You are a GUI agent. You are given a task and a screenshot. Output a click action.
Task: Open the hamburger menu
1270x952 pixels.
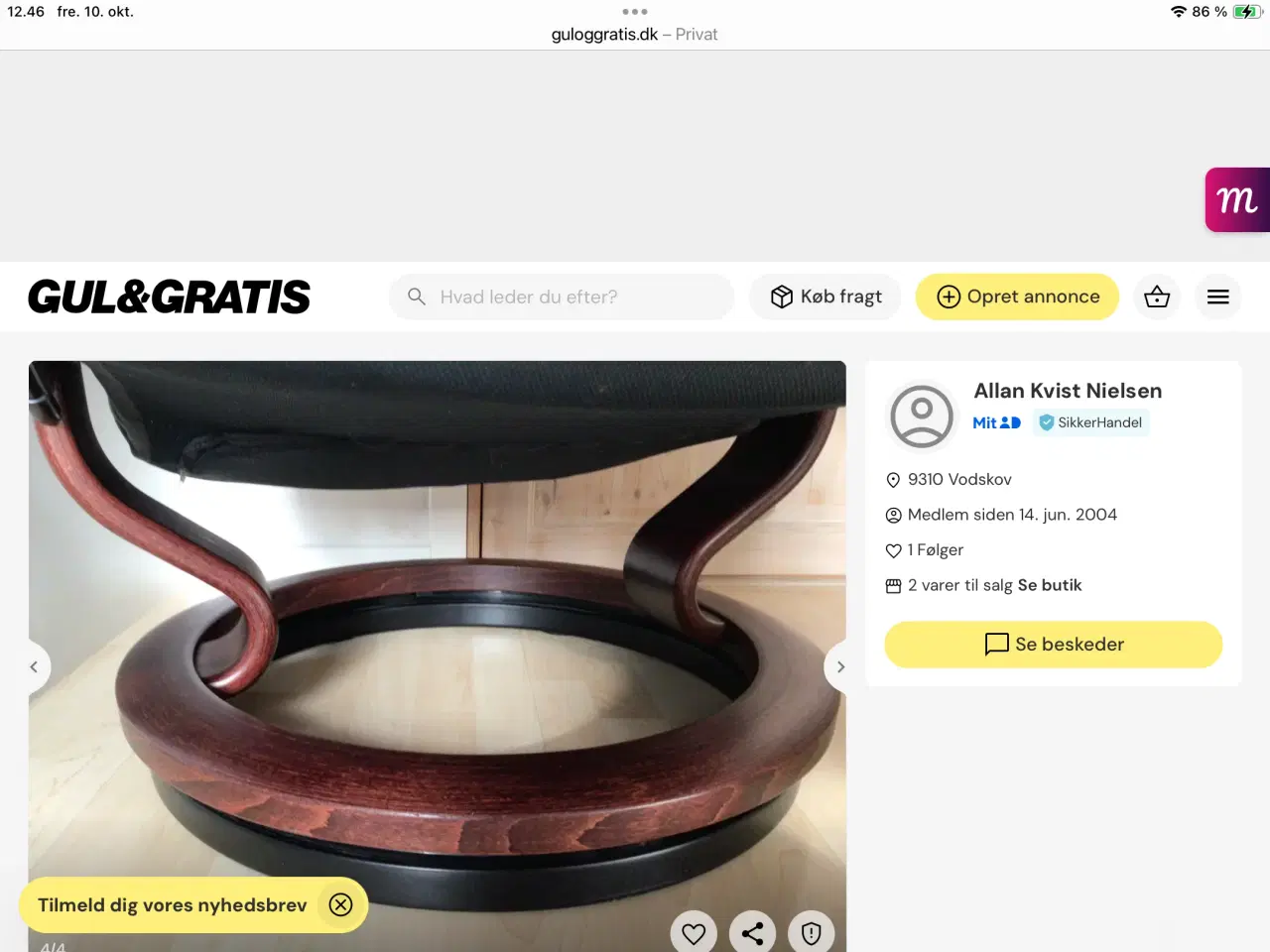(1218, 297)
